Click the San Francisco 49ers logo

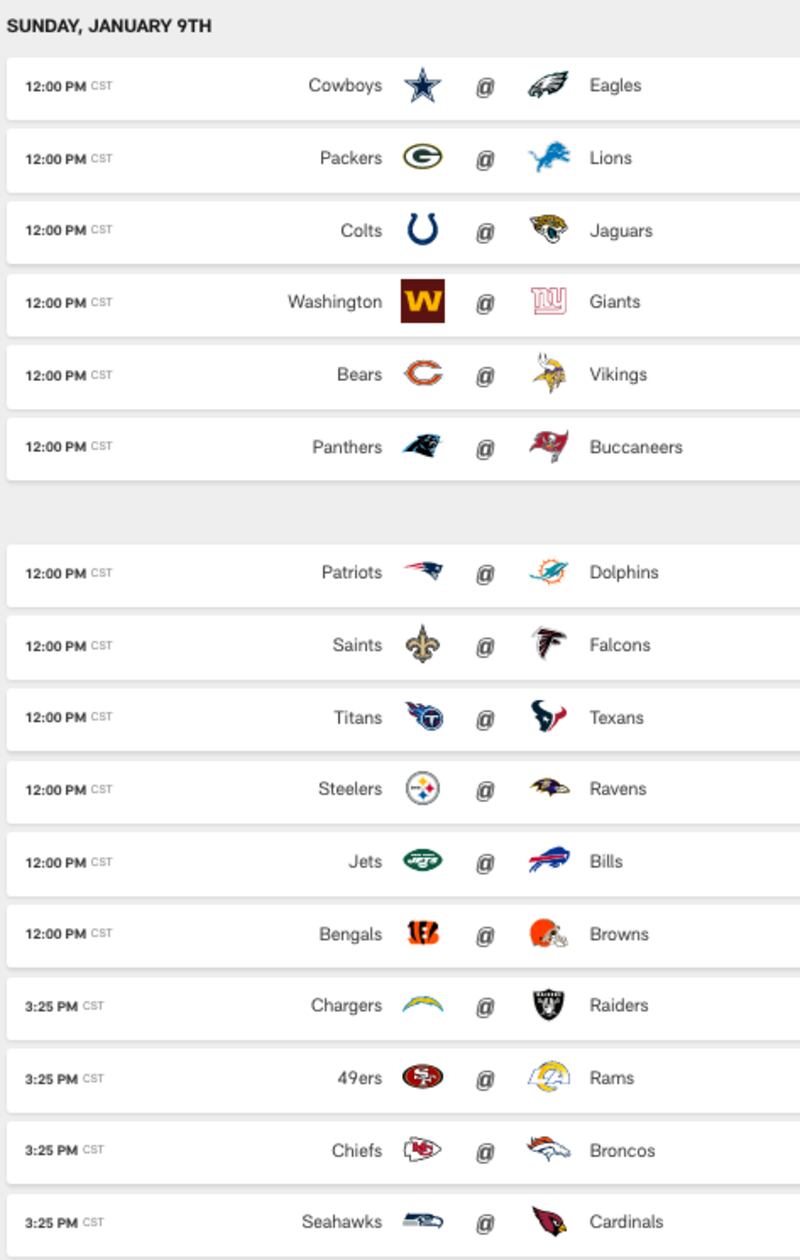(423, 1077)
